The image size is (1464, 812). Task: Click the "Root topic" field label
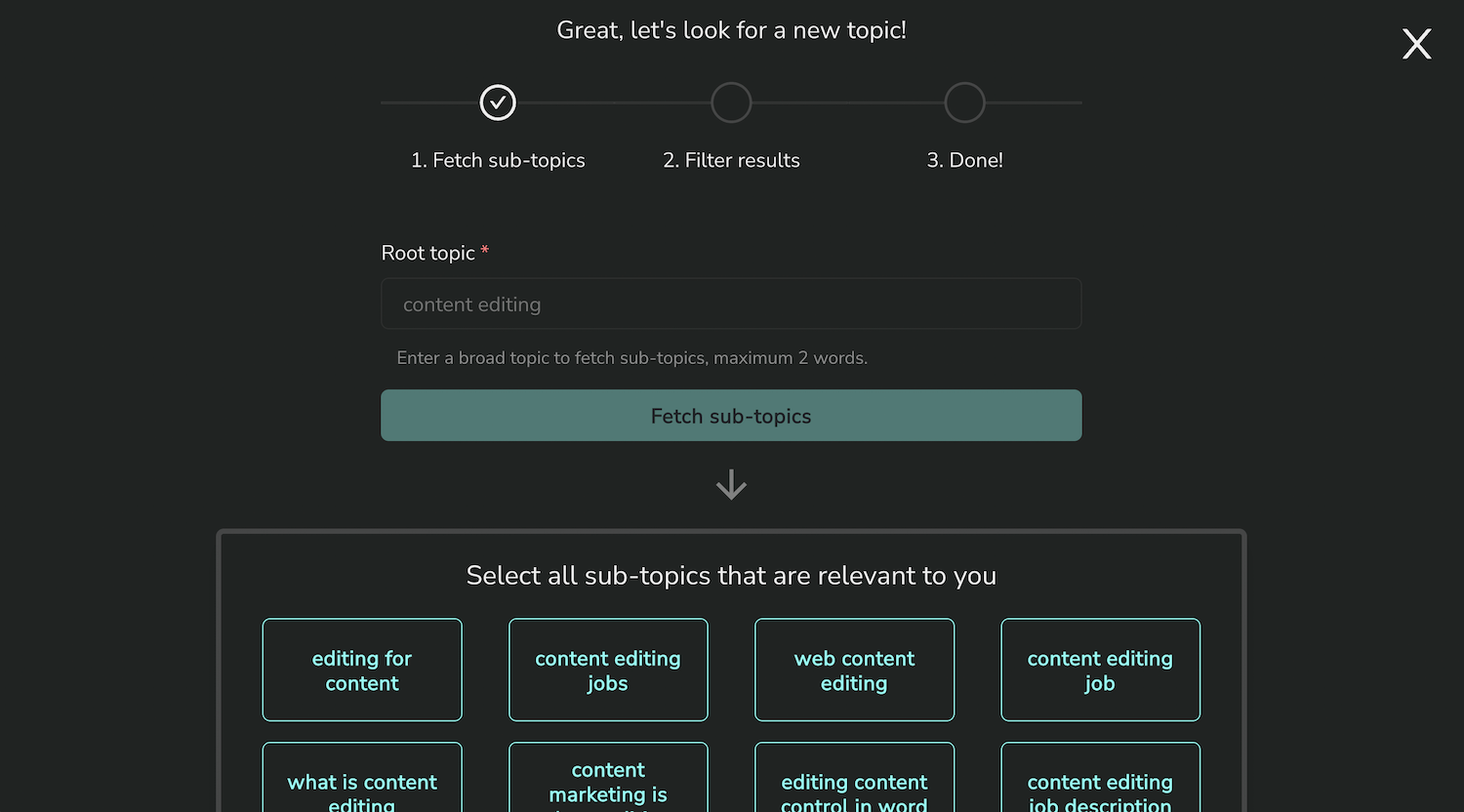click(x=428, y=254)
